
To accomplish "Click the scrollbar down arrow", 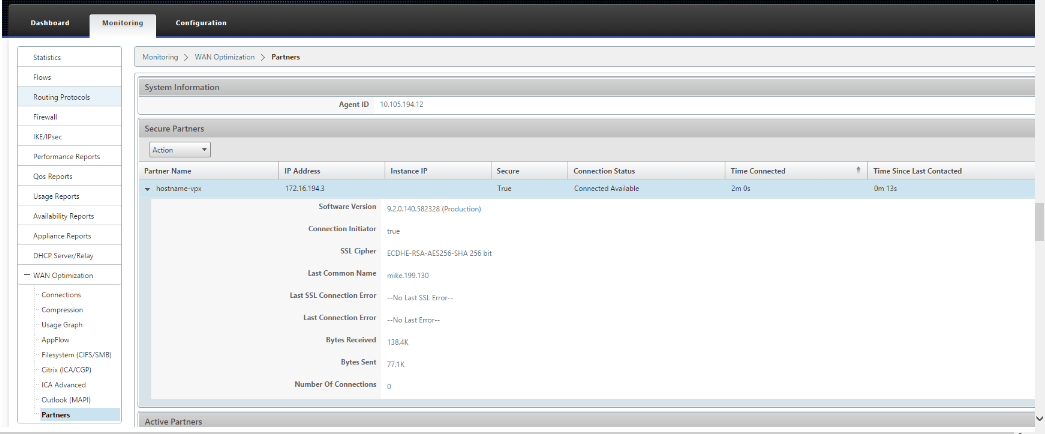I will click(1040, 419).
